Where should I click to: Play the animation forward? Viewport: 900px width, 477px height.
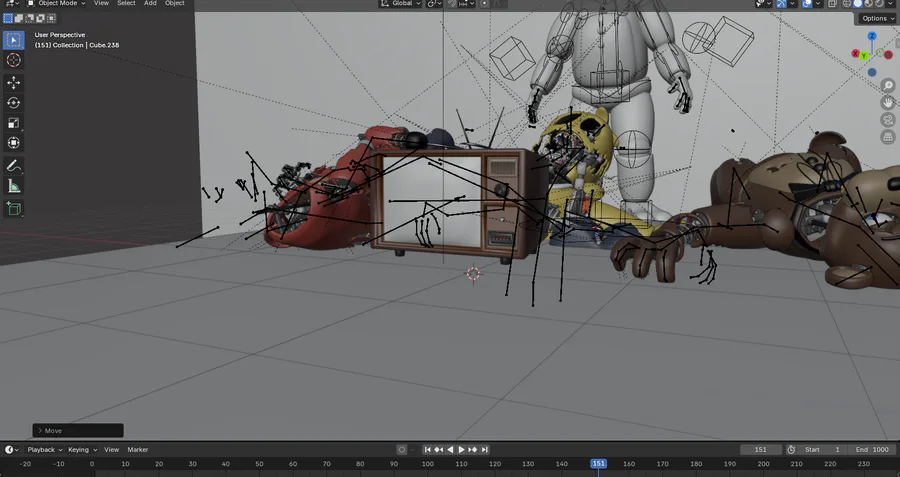(461, 449)
